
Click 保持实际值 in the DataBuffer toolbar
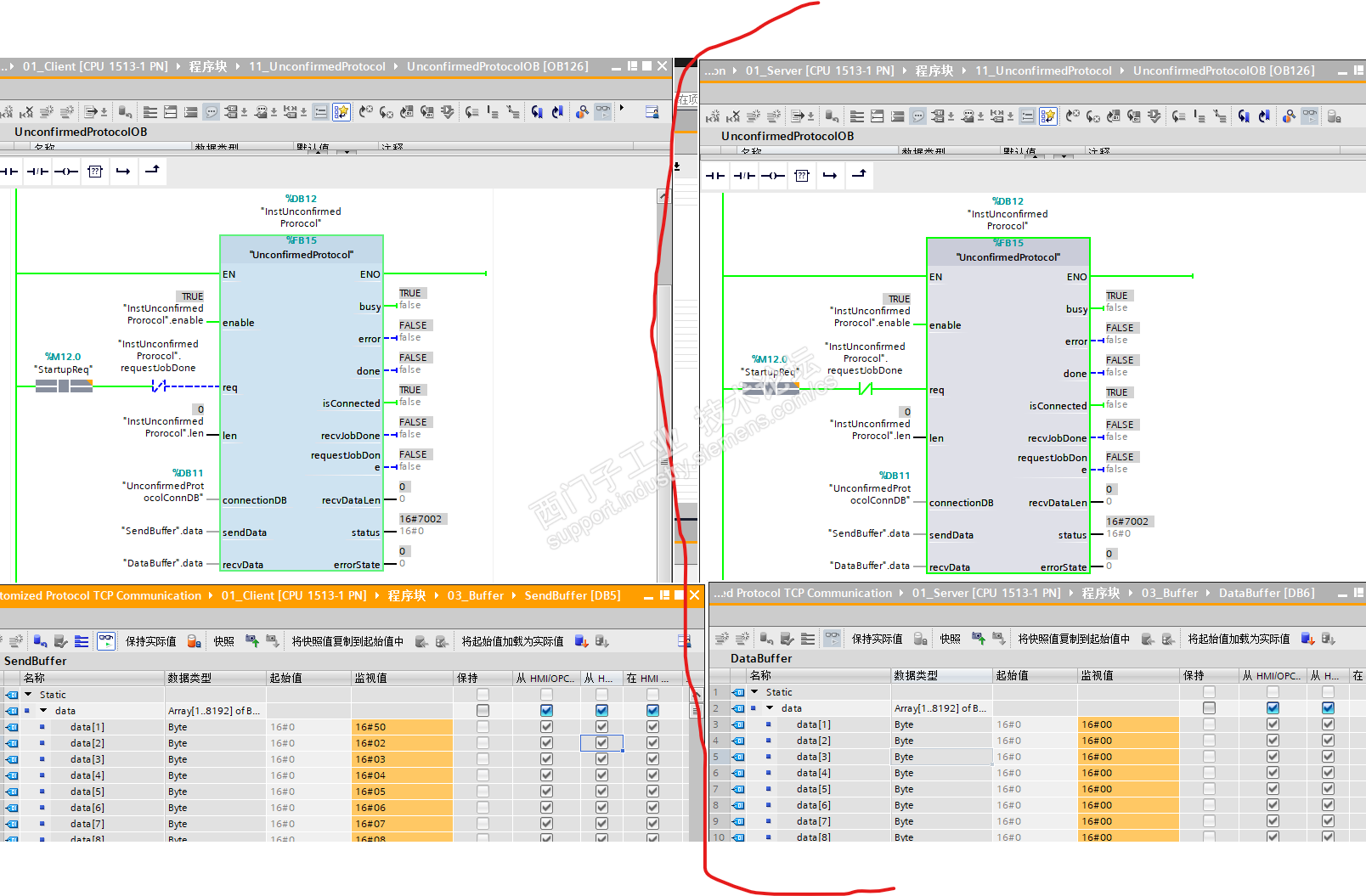click(x=877, y=639)
